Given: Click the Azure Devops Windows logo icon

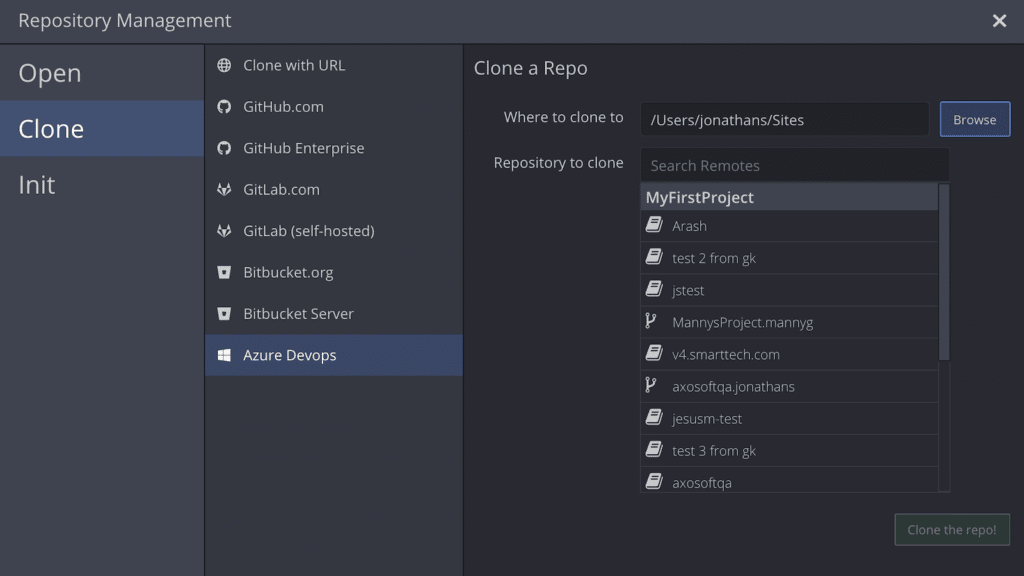Looking at the screenshot, I should click(x=224, y=355).
